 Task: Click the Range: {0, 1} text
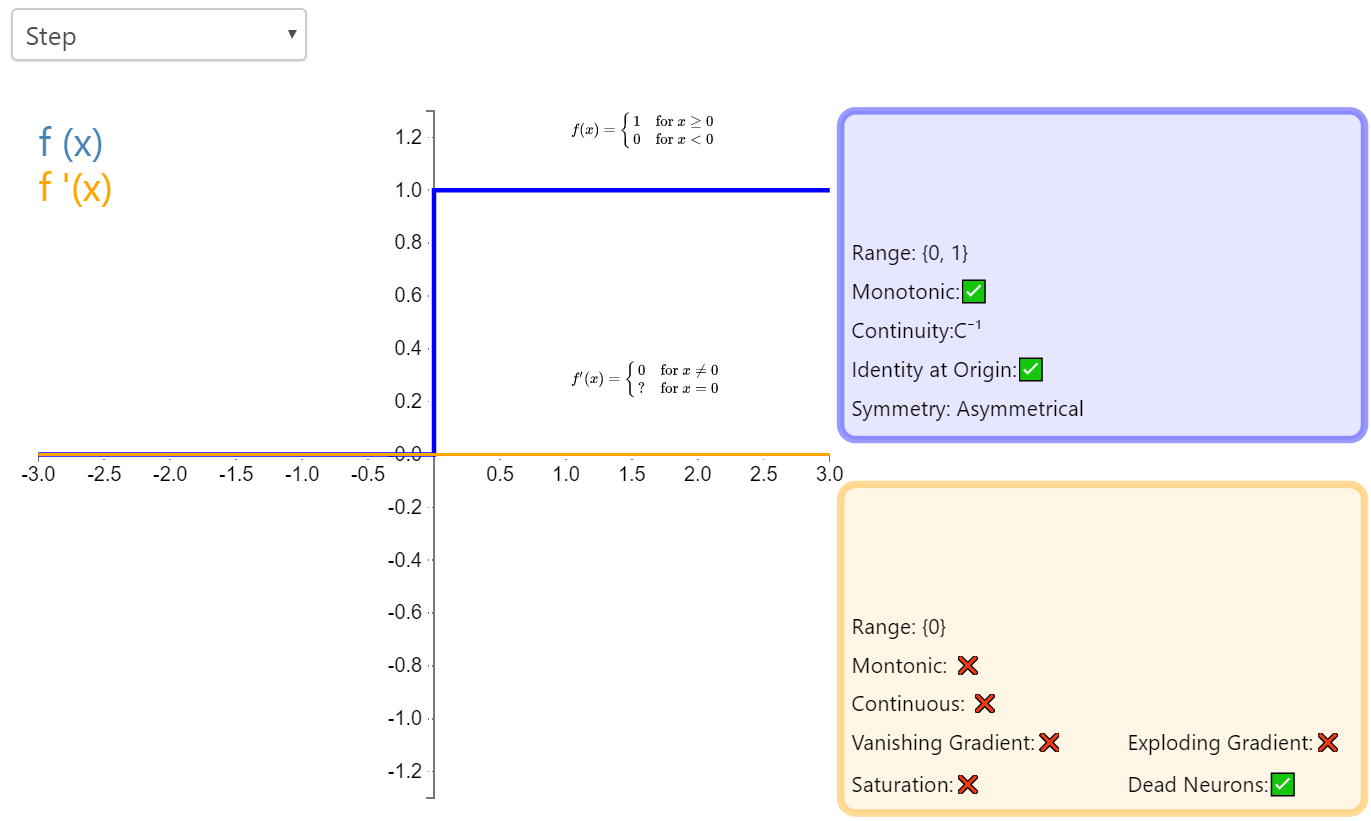pyautogui.click(x=910, y=254)
